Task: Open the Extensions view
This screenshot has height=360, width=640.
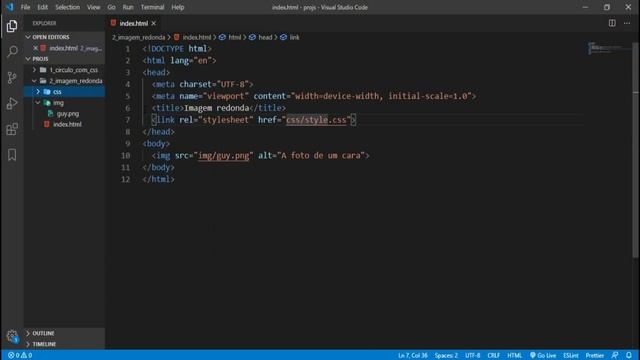Action: click(x=12, y=129)
